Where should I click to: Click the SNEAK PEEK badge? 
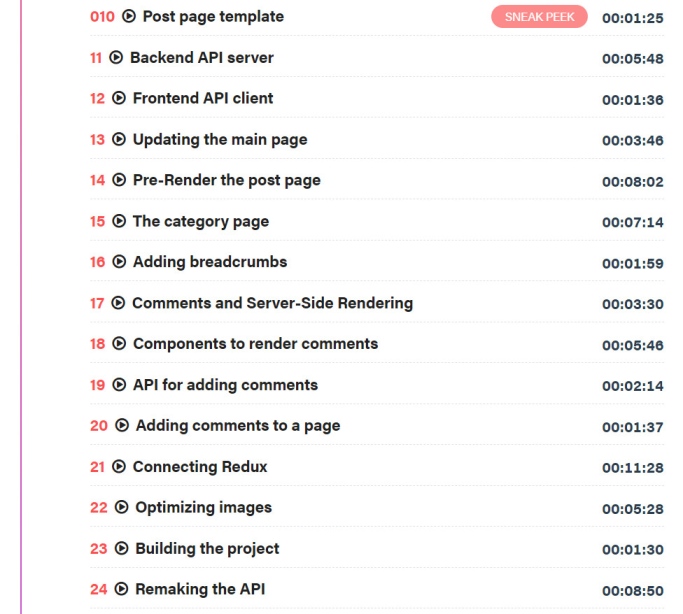tap(539, 17)
